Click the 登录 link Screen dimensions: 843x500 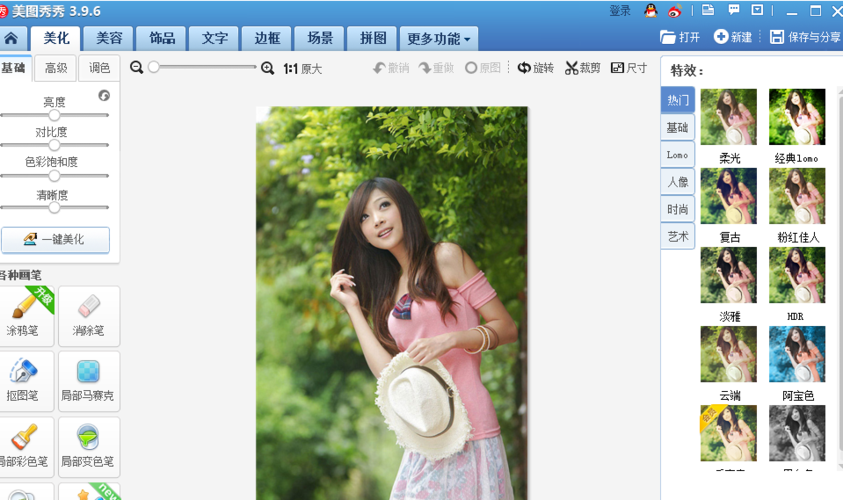(x=620, y=11)
